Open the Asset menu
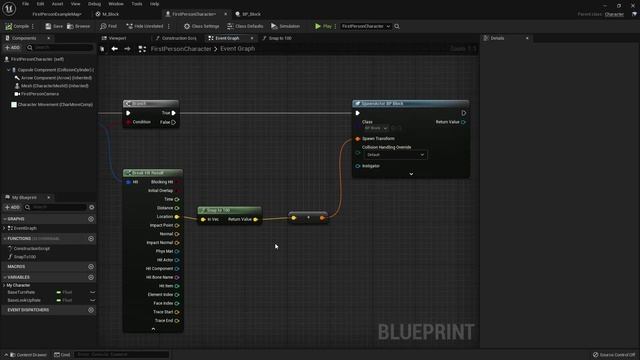 pyautogui.click(x=57, y=4)
